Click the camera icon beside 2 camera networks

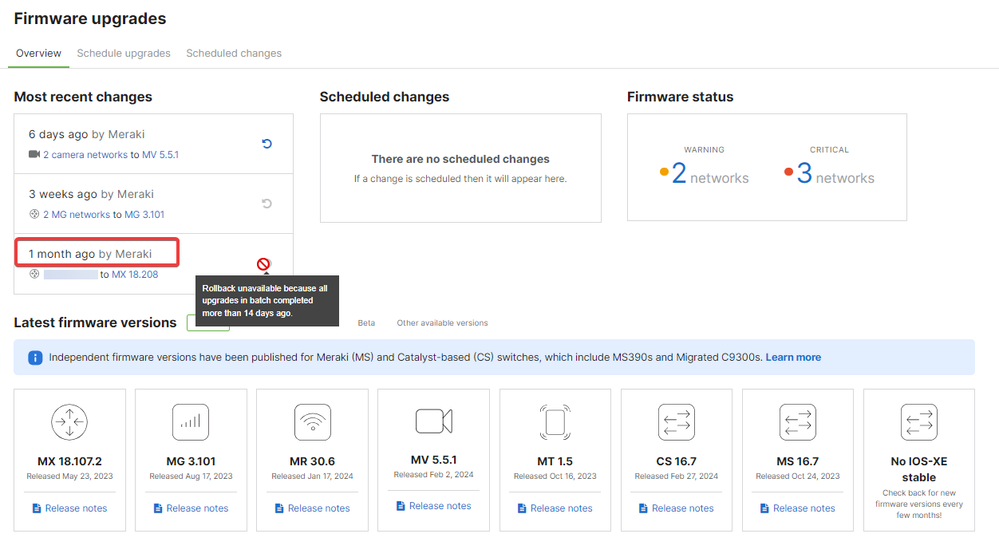pyautogui.click(x=34, y=154)
